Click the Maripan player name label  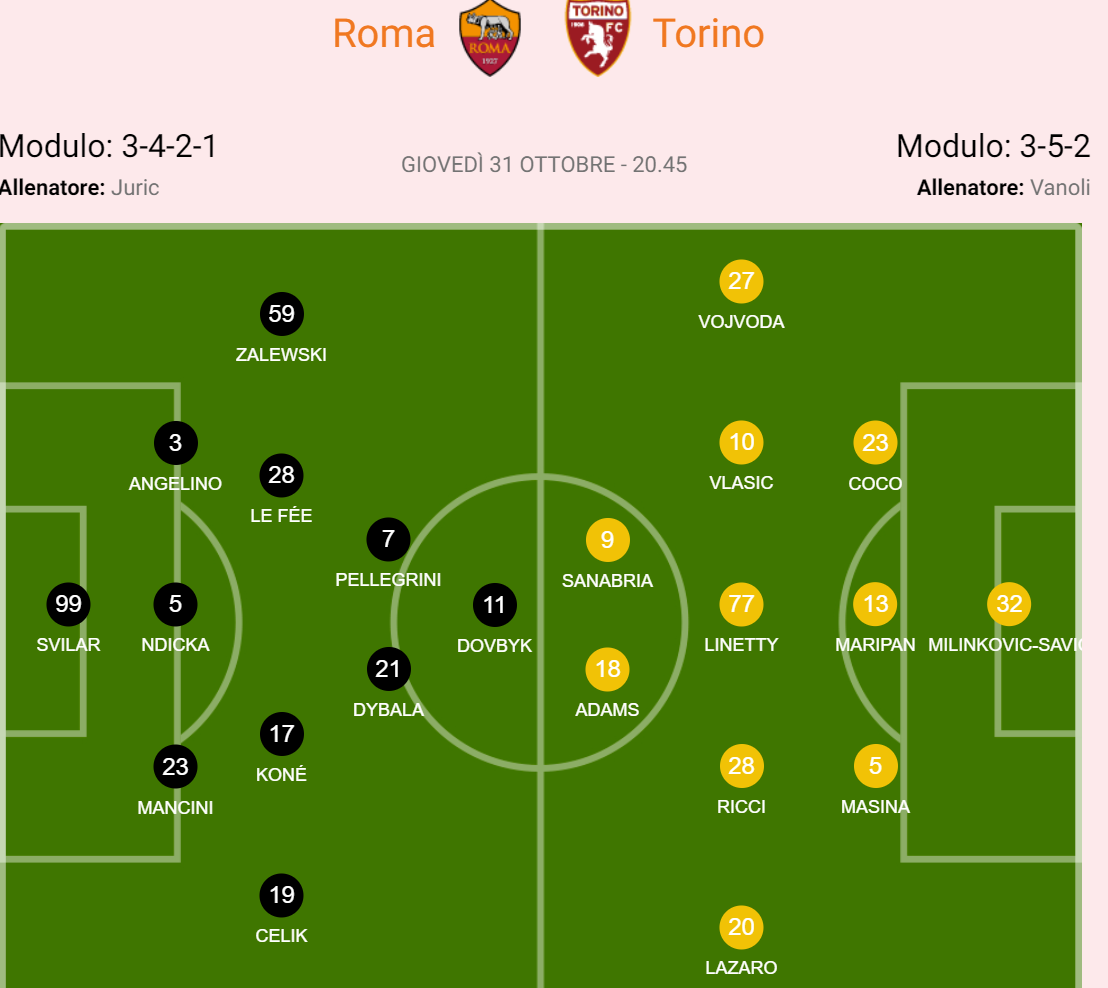point(875,645)
